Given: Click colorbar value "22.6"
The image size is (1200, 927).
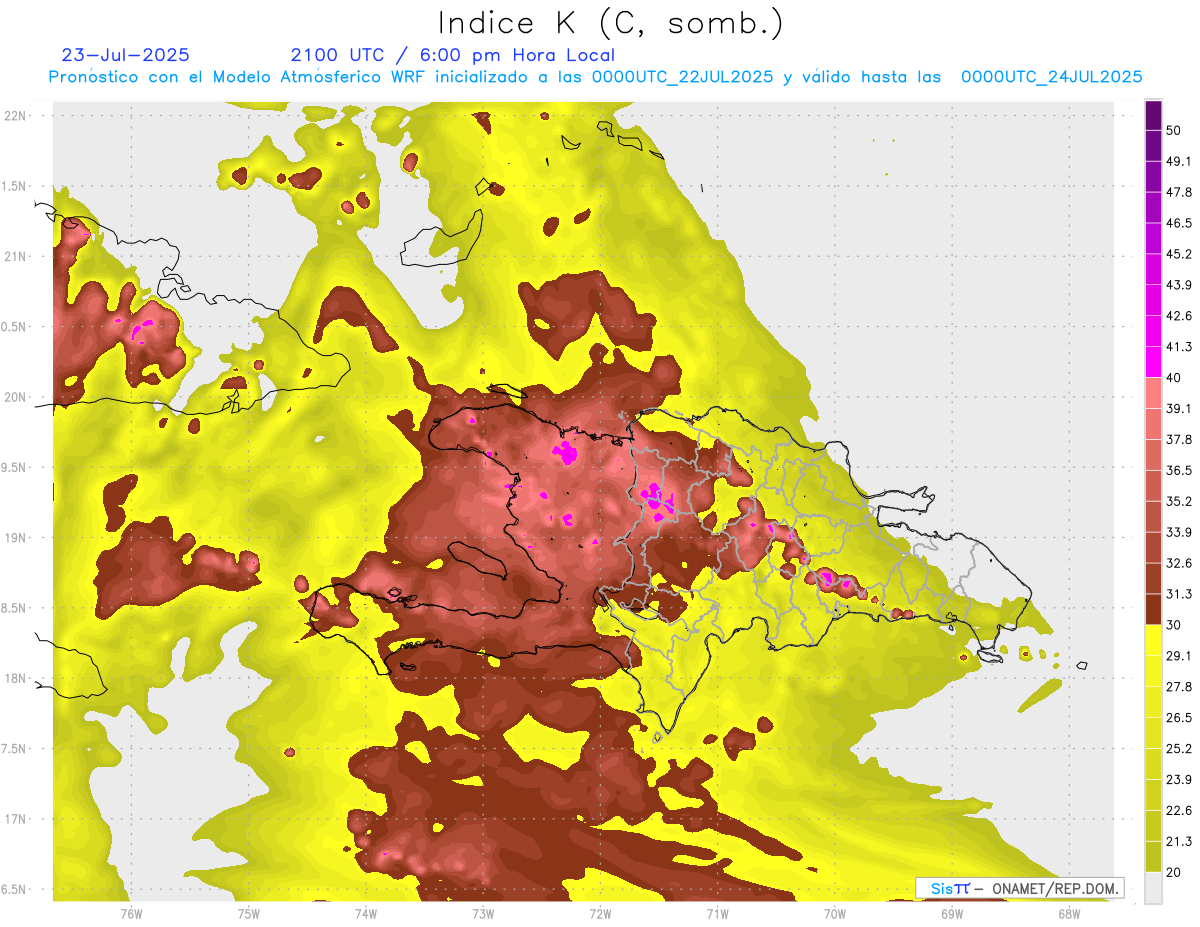Looking at the screenshot, I should point(1178,811).
